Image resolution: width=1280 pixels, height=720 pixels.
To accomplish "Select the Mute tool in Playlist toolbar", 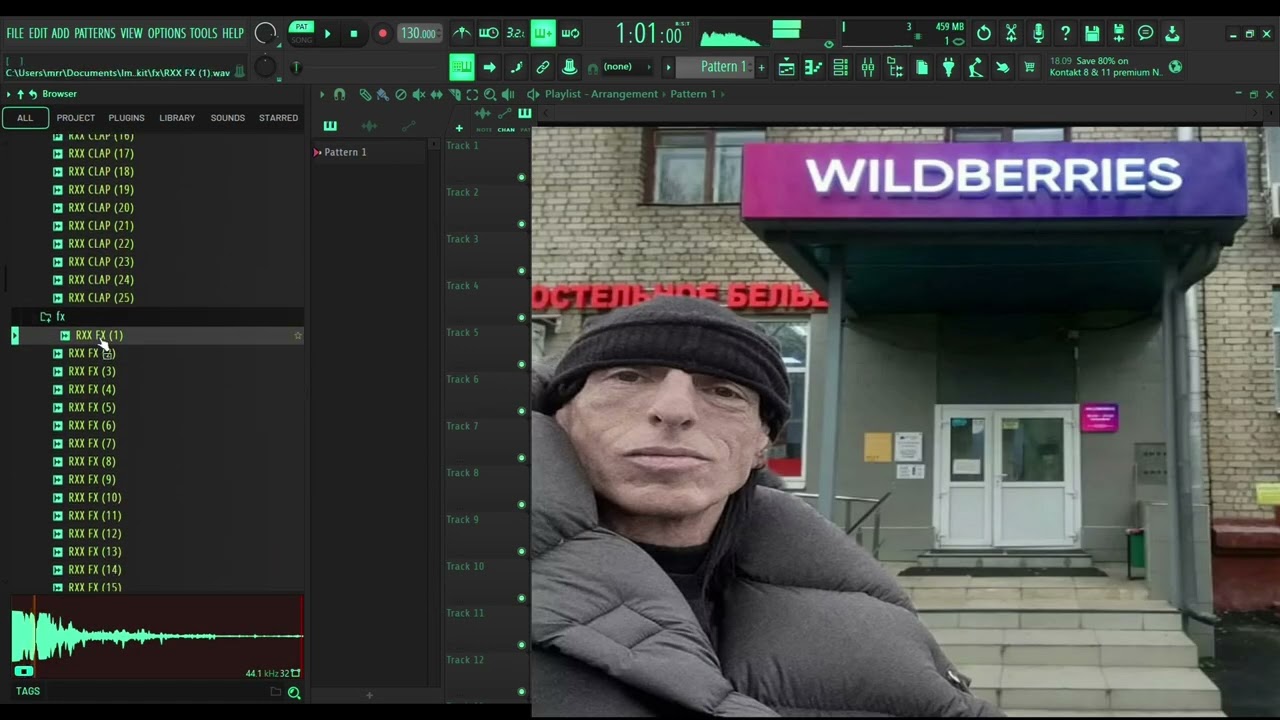I will pos(419,94).
